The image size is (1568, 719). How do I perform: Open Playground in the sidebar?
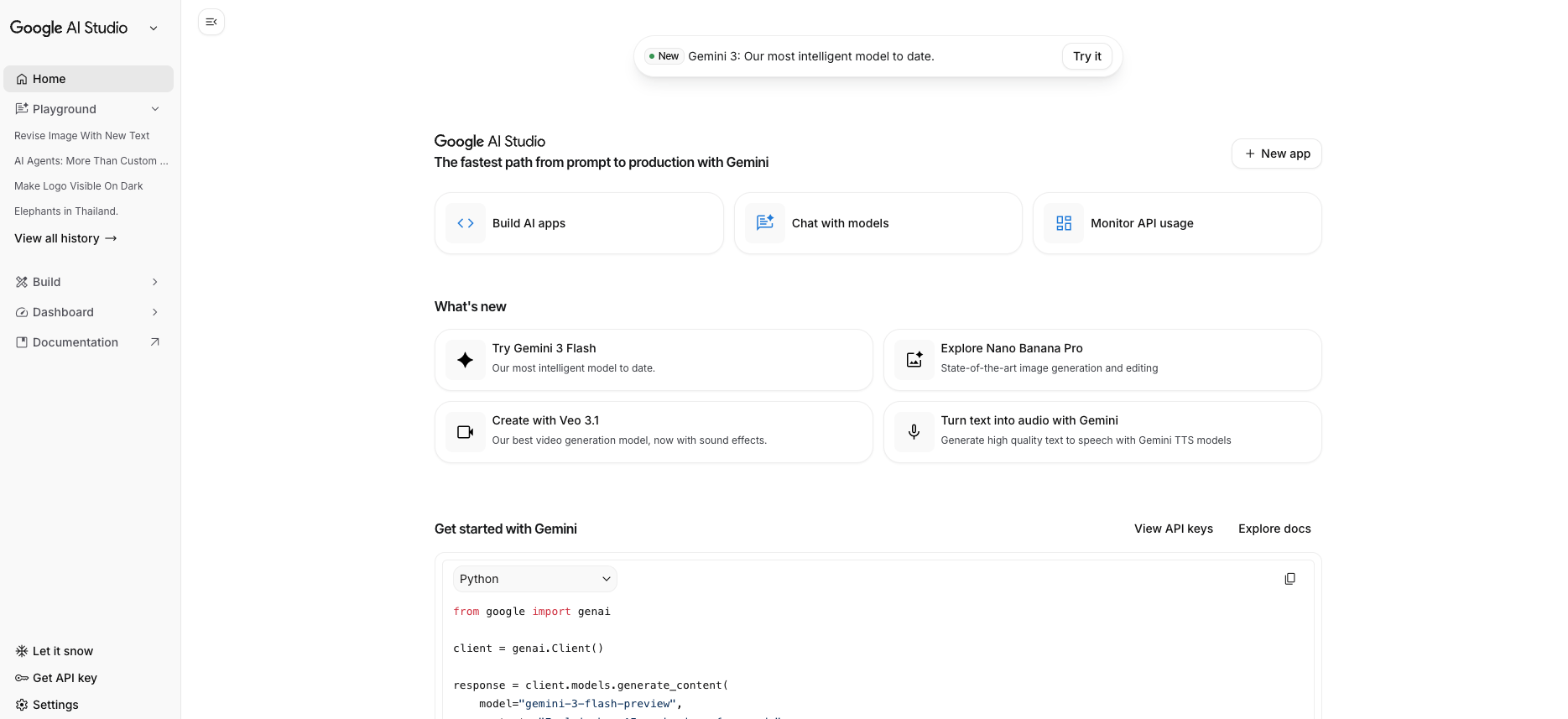88,109
